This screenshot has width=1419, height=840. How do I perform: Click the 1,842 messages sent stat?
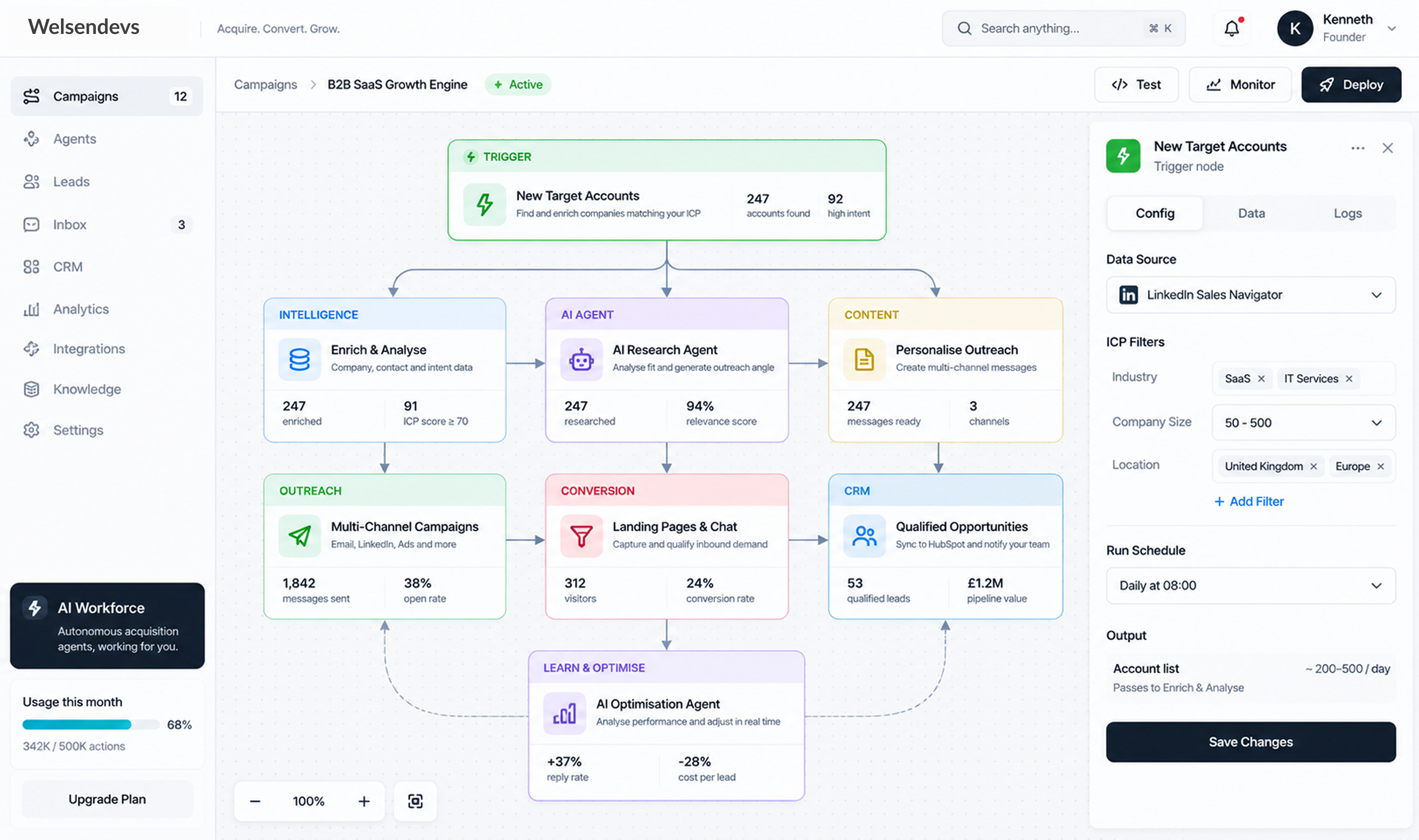tap(316, 590)
